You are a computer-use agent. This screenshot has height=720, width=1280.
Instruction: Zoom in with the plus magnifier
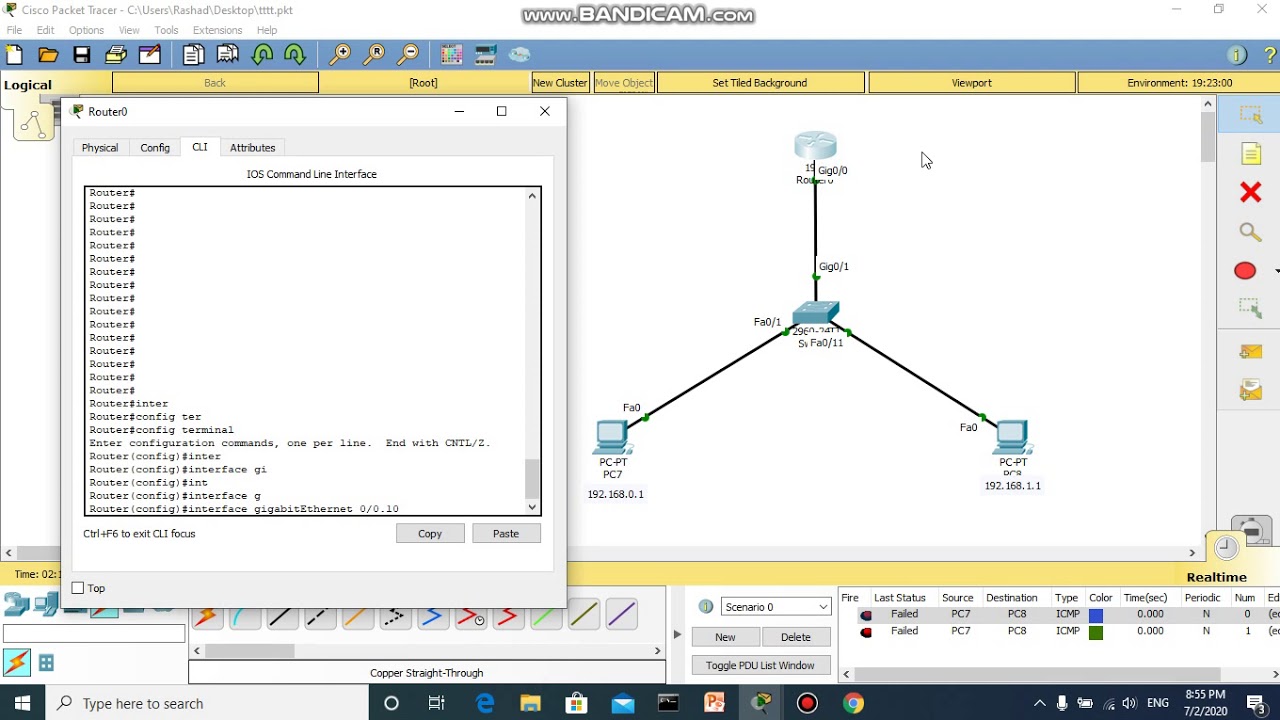(x=340, y=55)
